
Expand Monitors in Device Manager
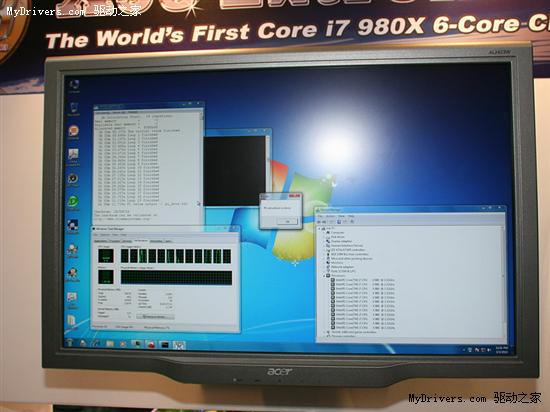pos(324,263)
